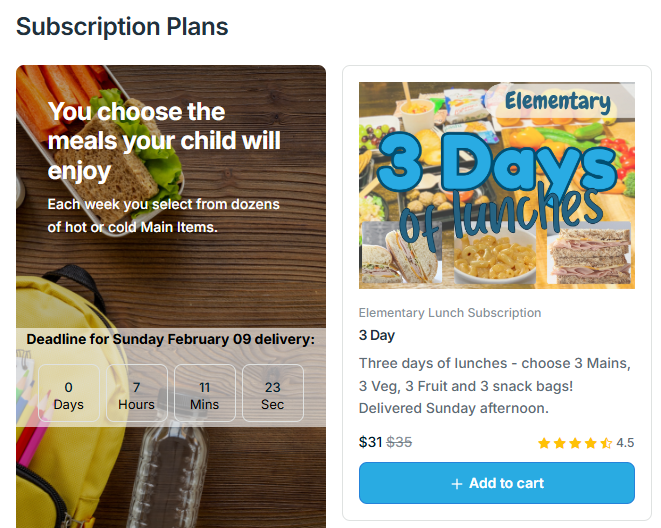Click the 4.5 rating number
This screenshot has height=528, width=661.
coord(625,443)
